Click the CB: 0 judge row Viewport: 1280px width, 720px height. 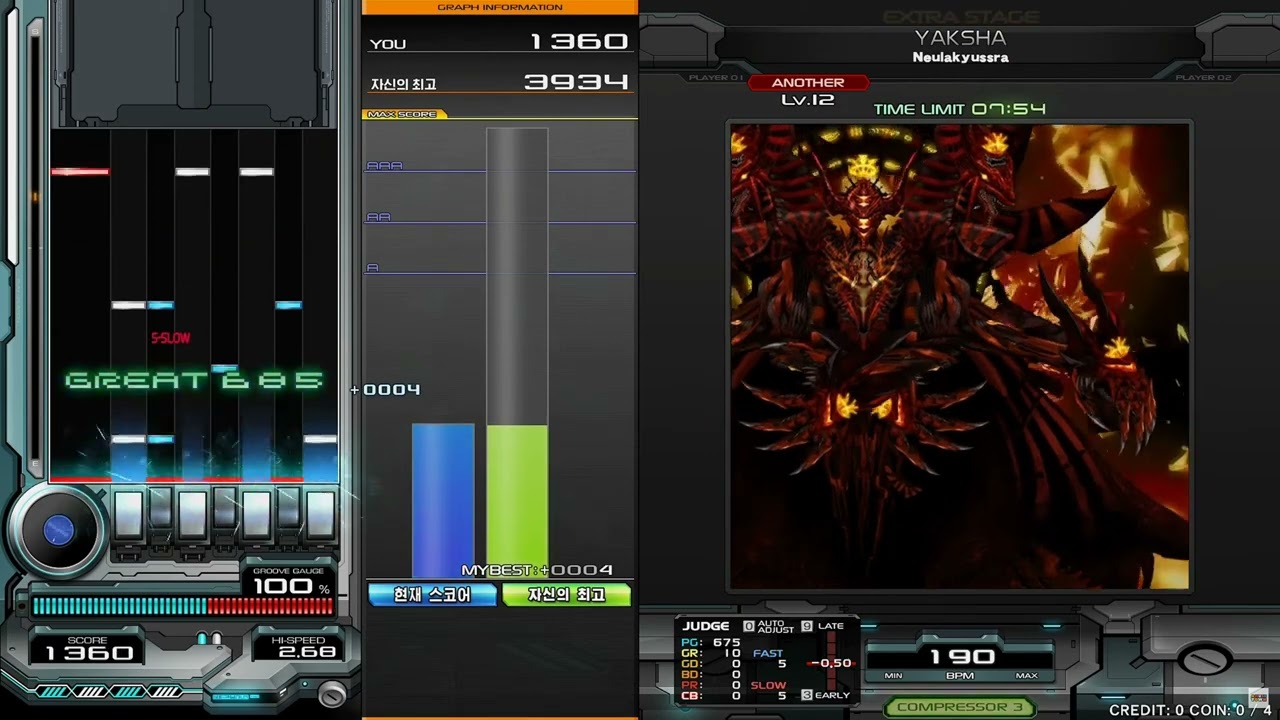pyautogui.click(x=711, y=696)
